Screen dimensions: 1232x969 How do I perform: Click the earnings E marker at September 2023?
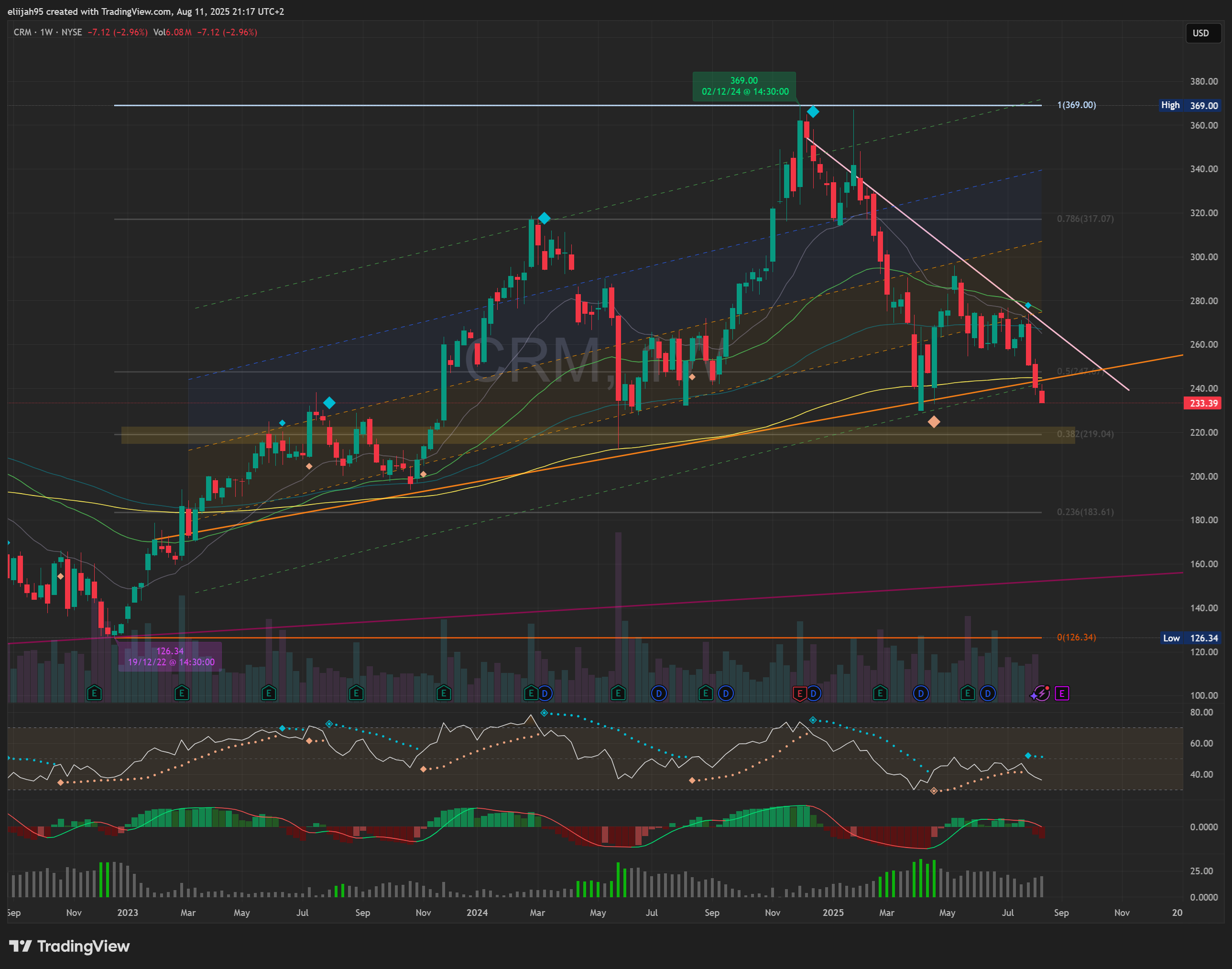(x=356, y=693)
